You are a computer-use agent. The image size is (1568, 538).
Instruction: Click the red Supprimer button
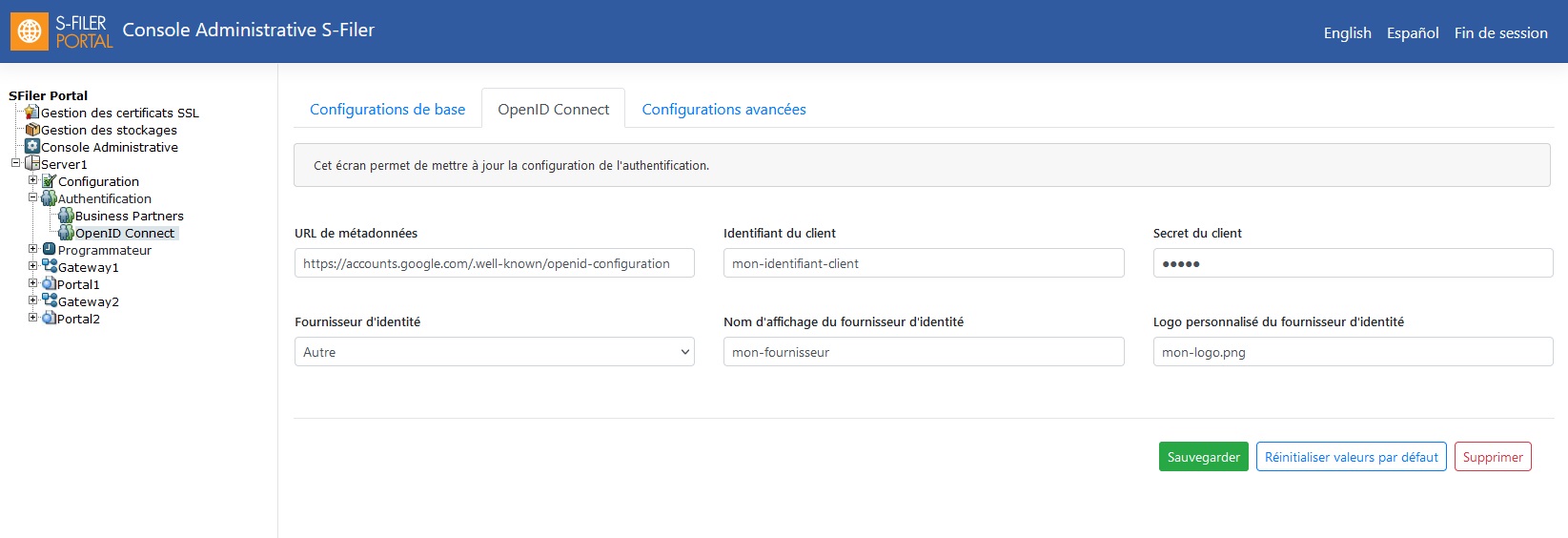[1493, 457]
